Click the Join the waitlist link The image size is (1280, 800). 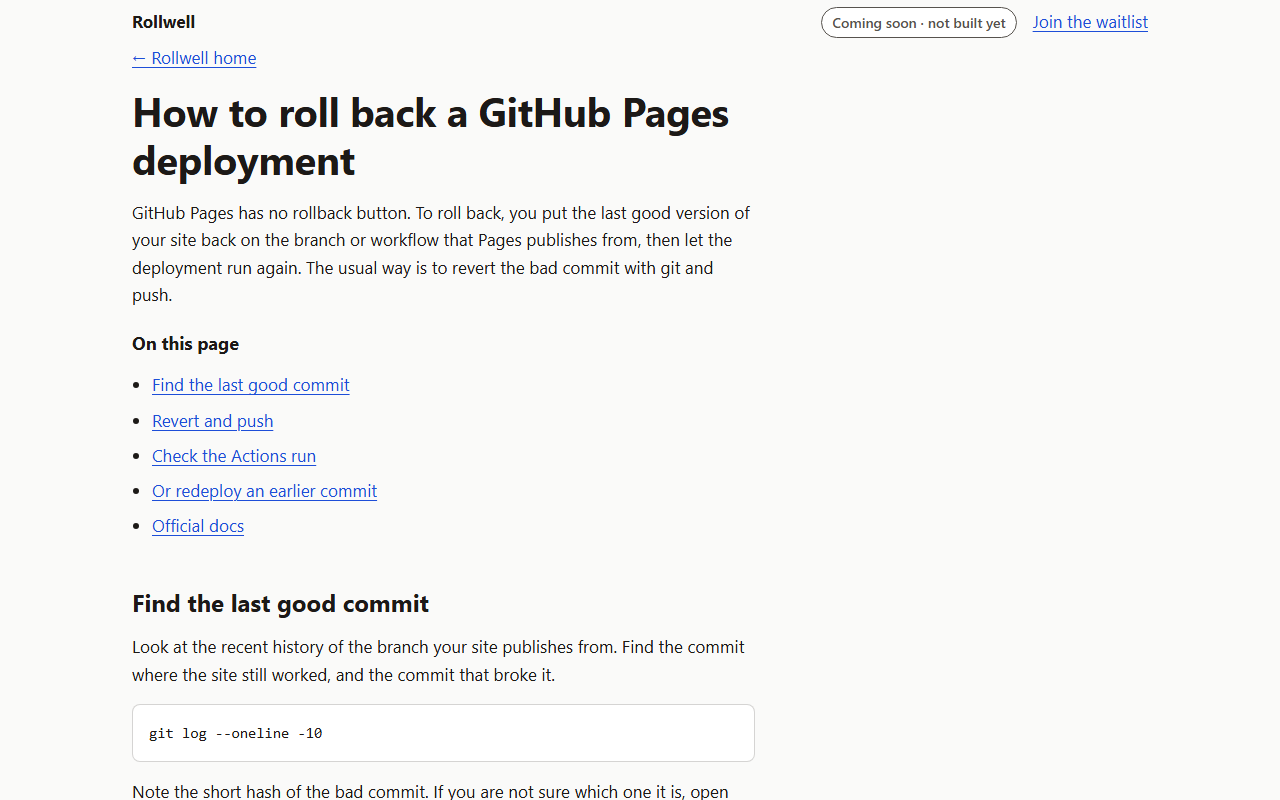coord(1090,22)
